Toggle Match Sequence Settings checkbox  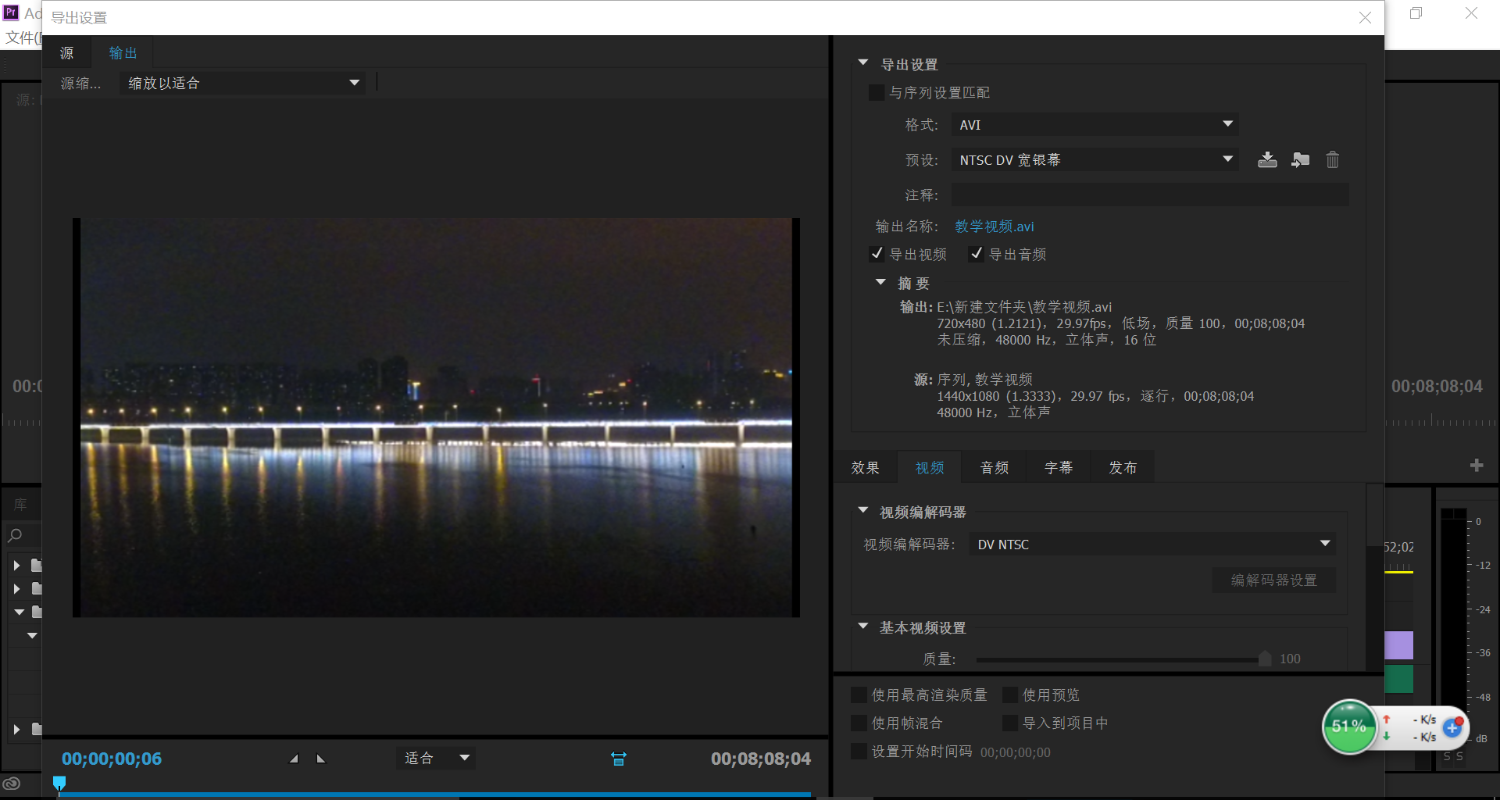pos(877,93)
